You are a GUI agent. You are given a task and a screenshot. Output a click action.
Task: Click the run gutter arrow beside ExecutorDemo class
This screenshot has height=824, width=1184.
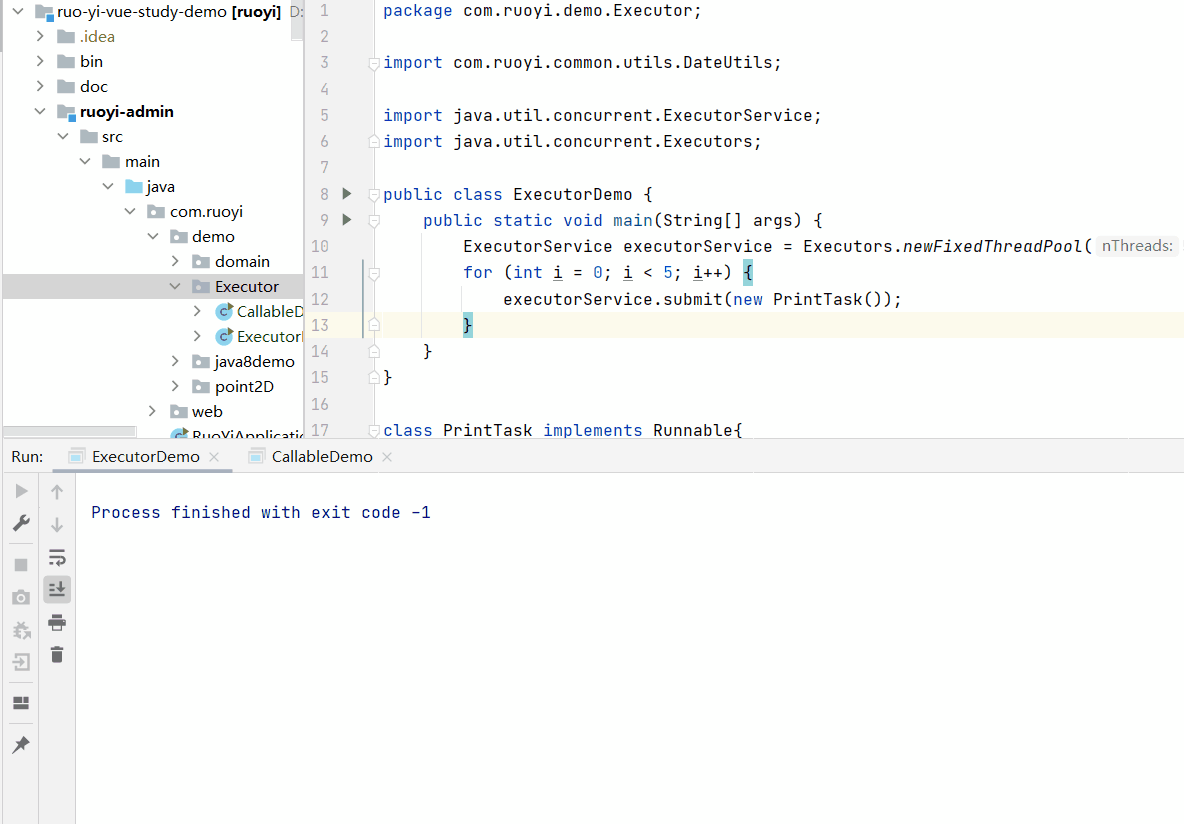(x=347, y=194)
